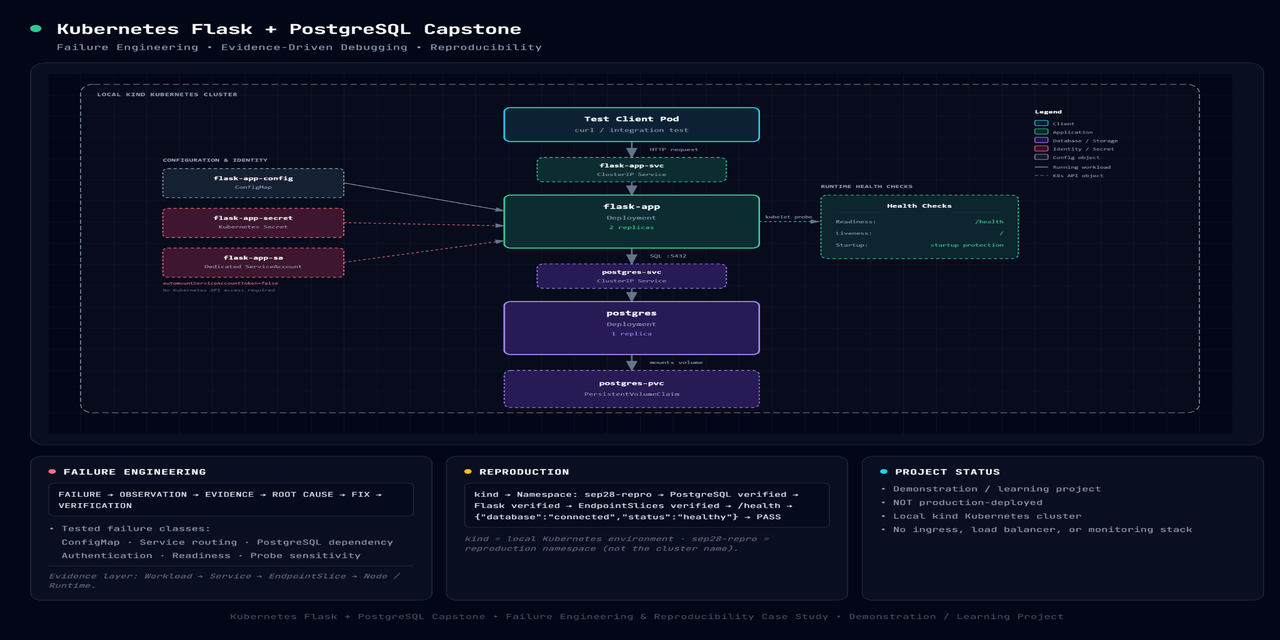Select the postgres Deployment node
Image resolution: width=1280 pixels, height=640 pixels.
[631, 328]
